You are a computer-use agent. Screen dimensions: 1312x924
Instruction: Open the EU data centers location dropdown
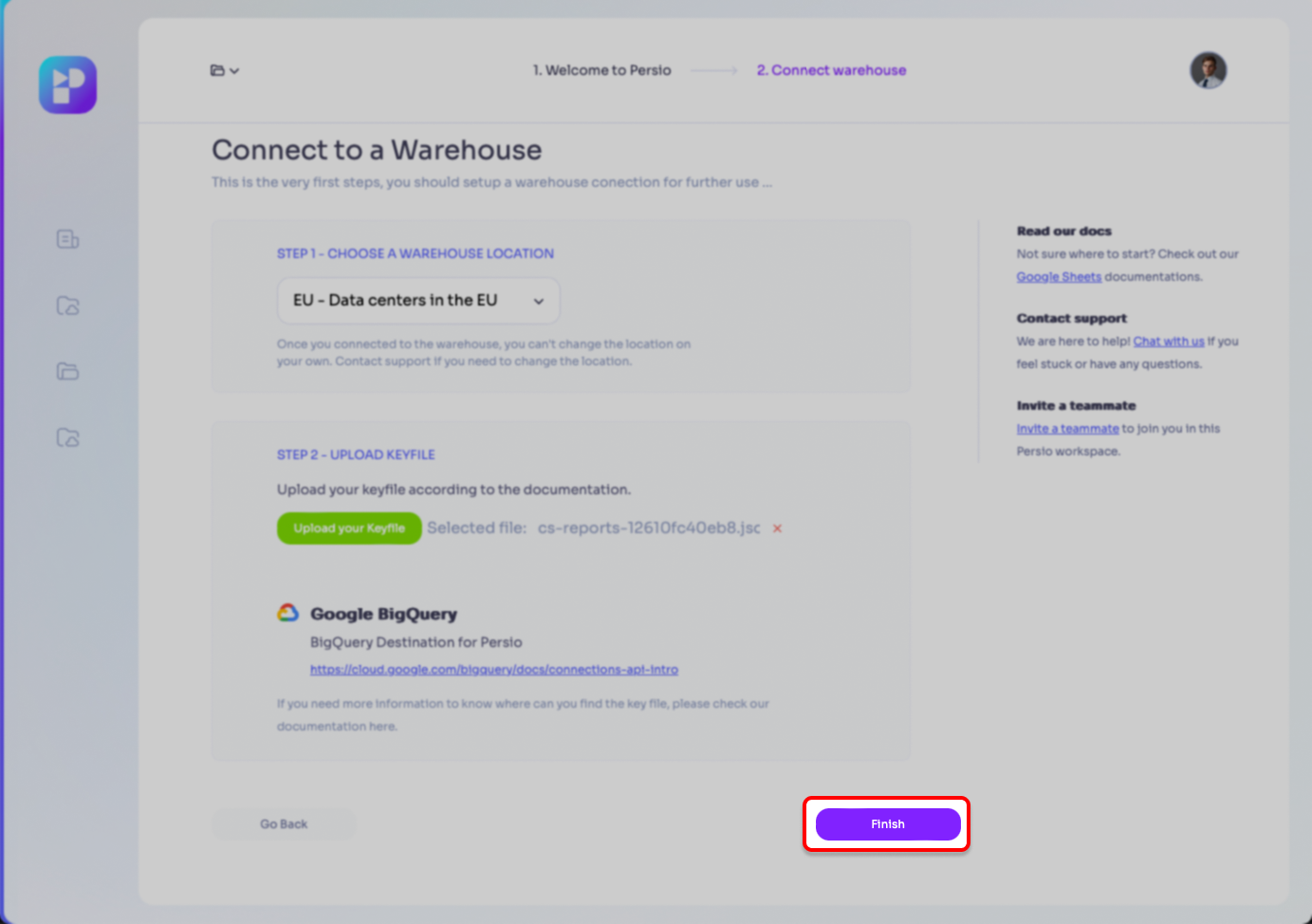(x=417, y=301)
